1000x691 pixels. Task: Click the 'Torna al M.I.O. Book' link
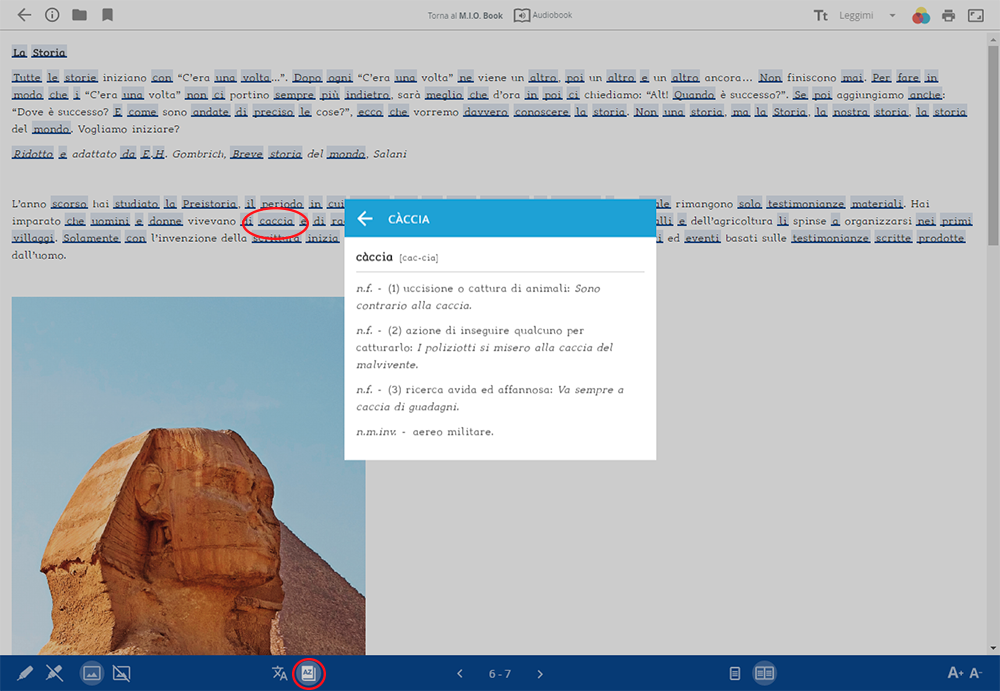click(x=464, y=16)
